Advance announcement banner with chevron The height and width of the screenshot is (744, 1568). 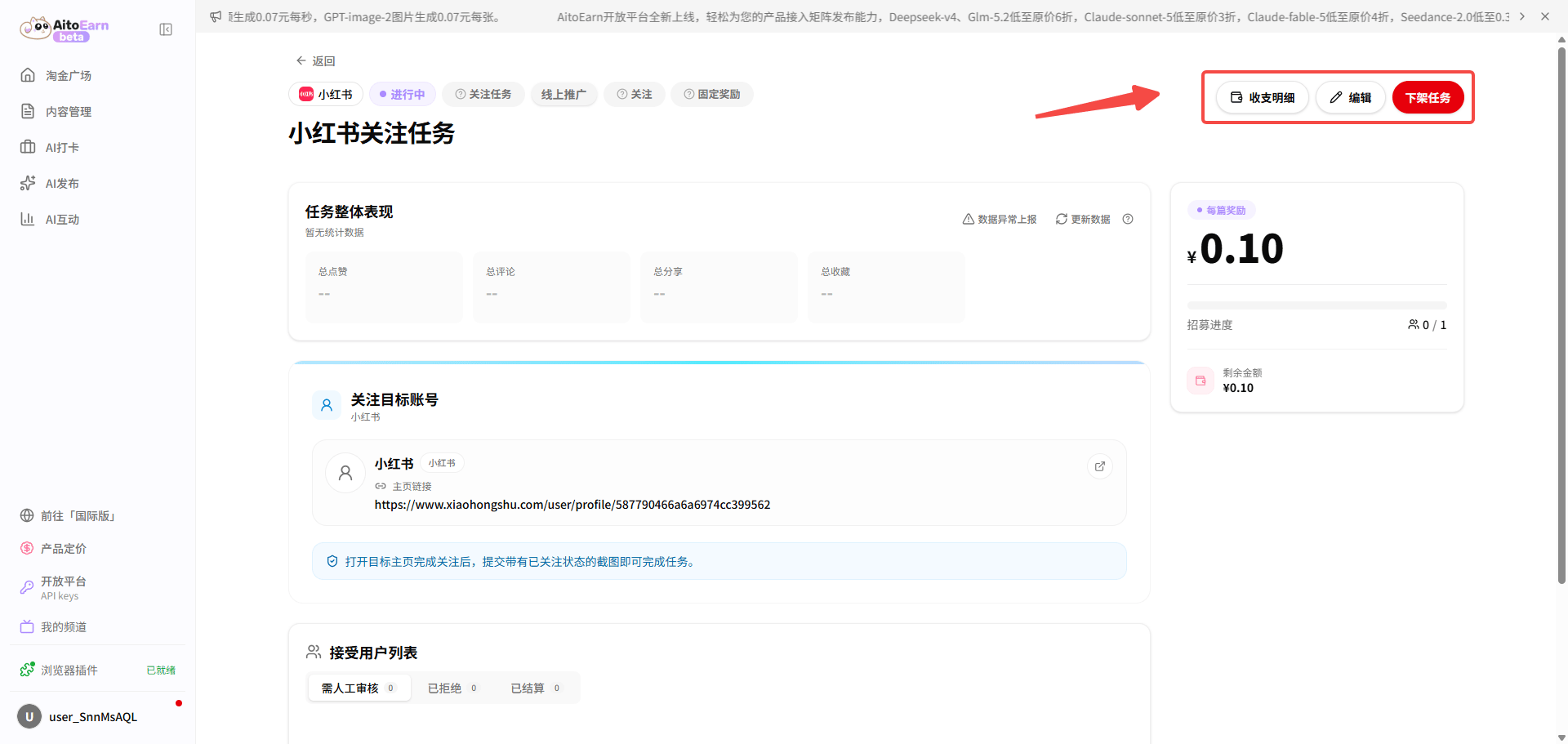1522,16
